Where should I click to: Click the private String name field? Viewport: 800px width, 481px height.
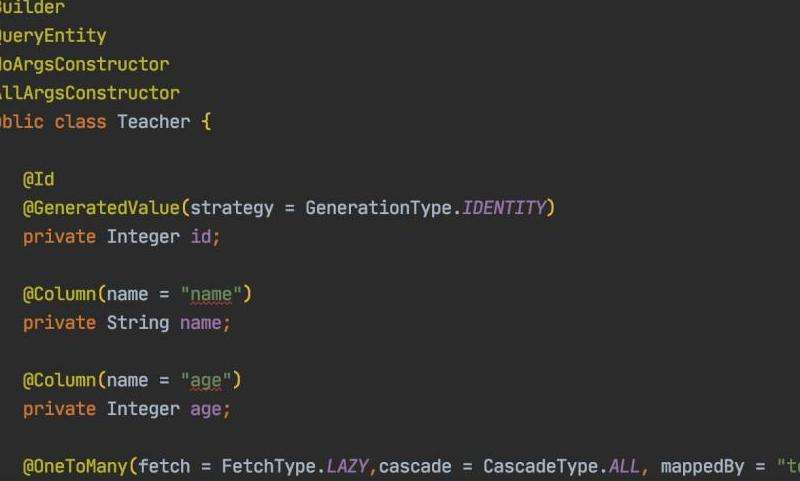pos(127,323)
